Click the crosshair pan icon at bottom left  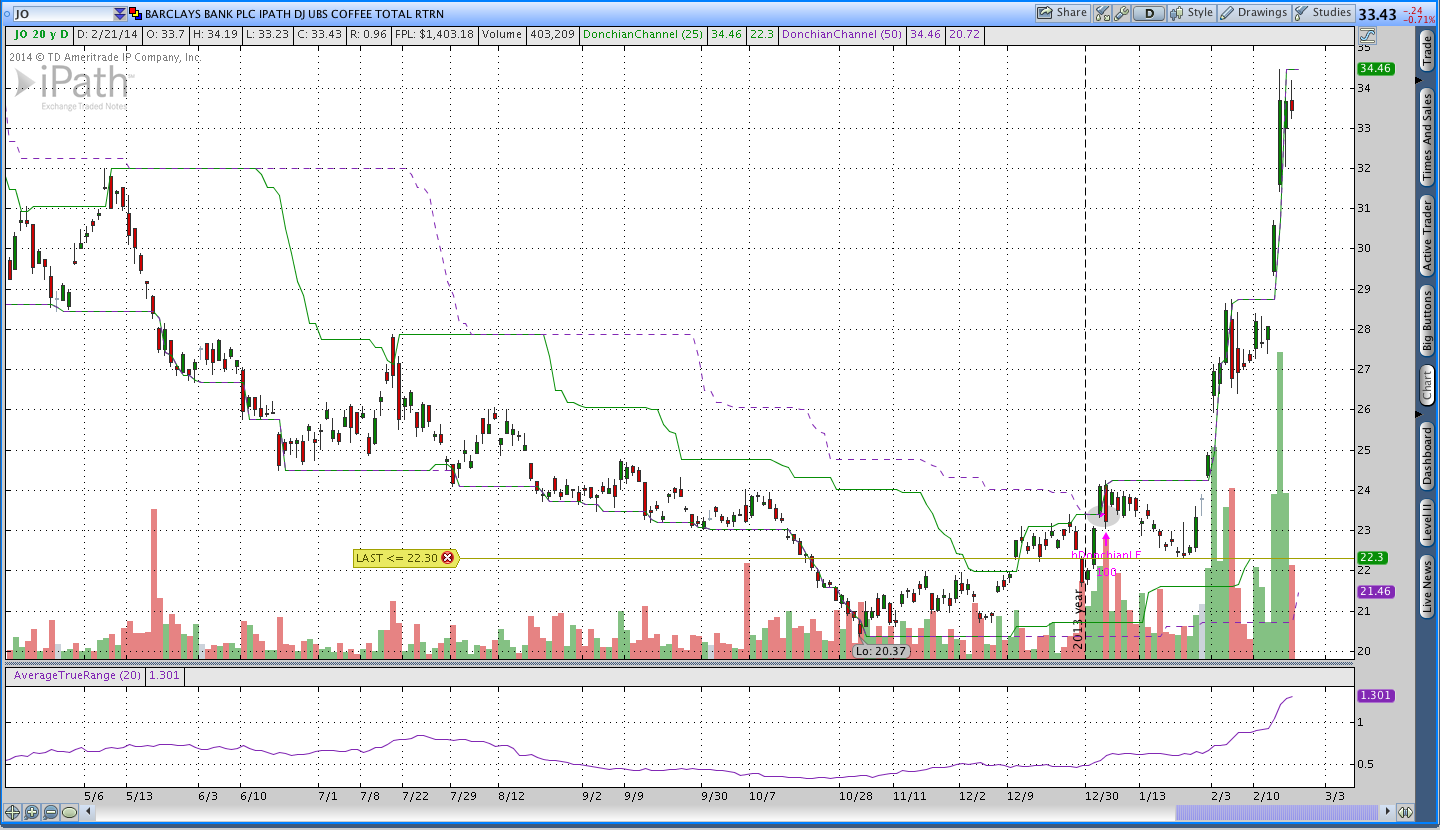click(x=14, y=812)
